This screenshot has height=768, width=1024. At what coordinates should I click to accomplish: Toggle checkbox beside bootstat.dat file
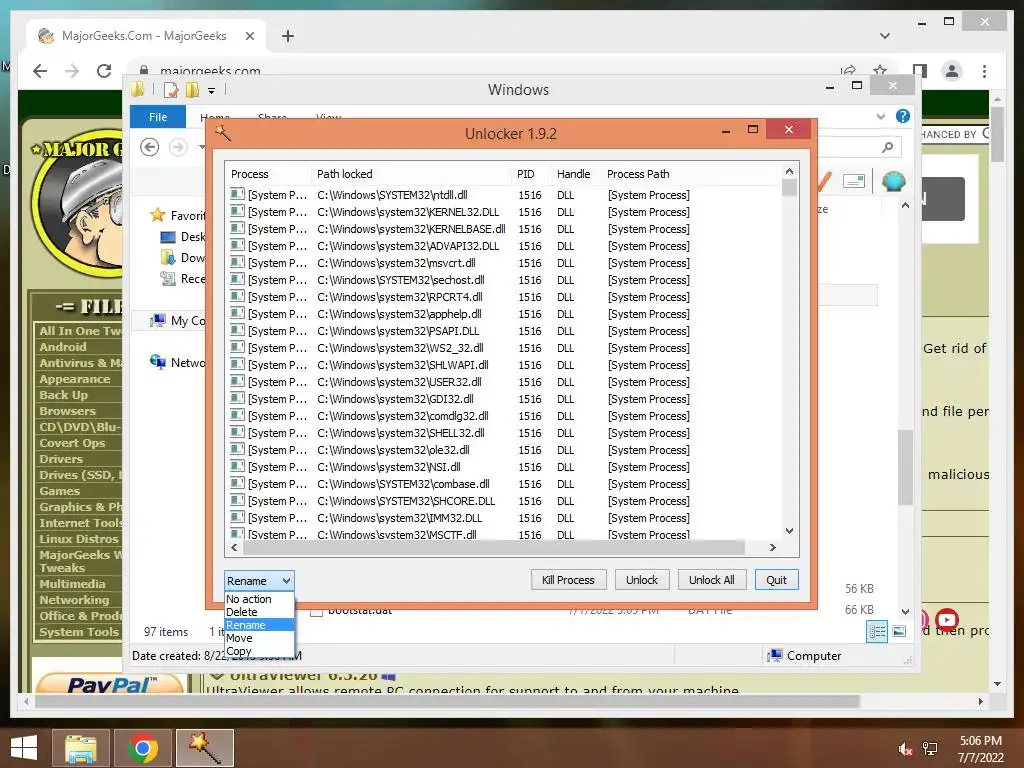(316, 612)
